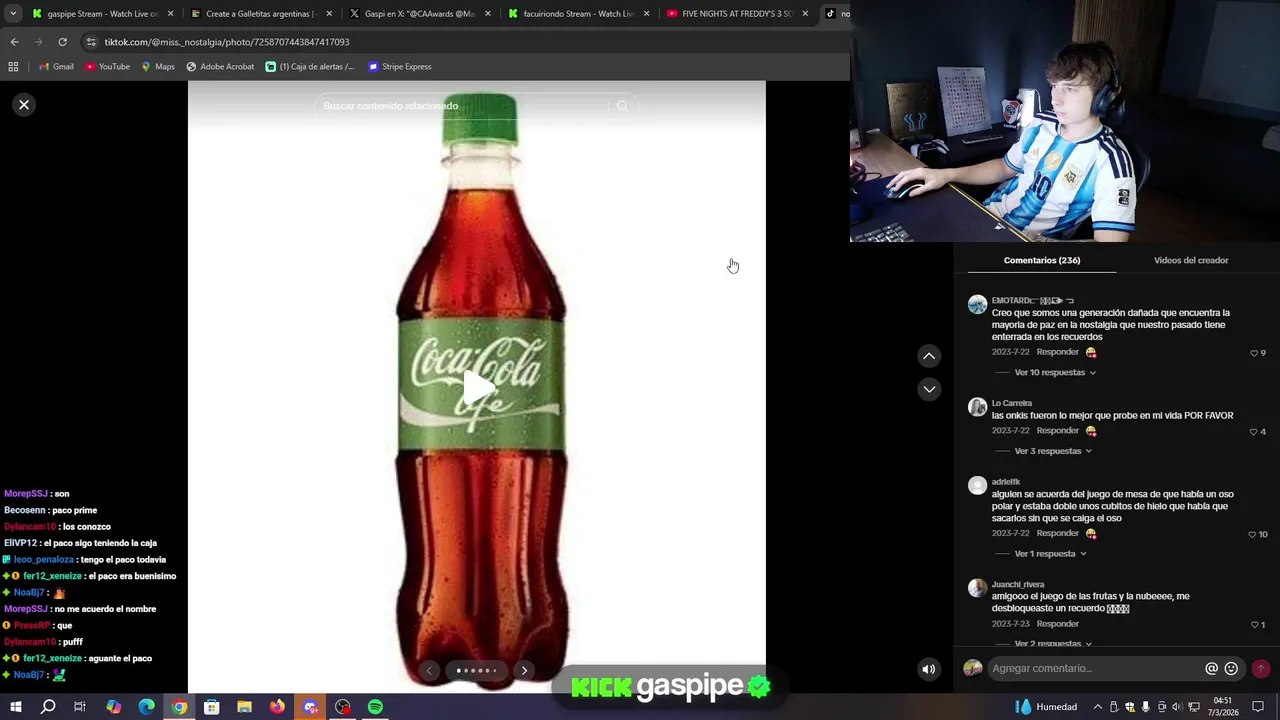Reload the page with refresh icon
Viewport: 1280px width, 720px height.
pyautogui.click(x=62, y=42)
